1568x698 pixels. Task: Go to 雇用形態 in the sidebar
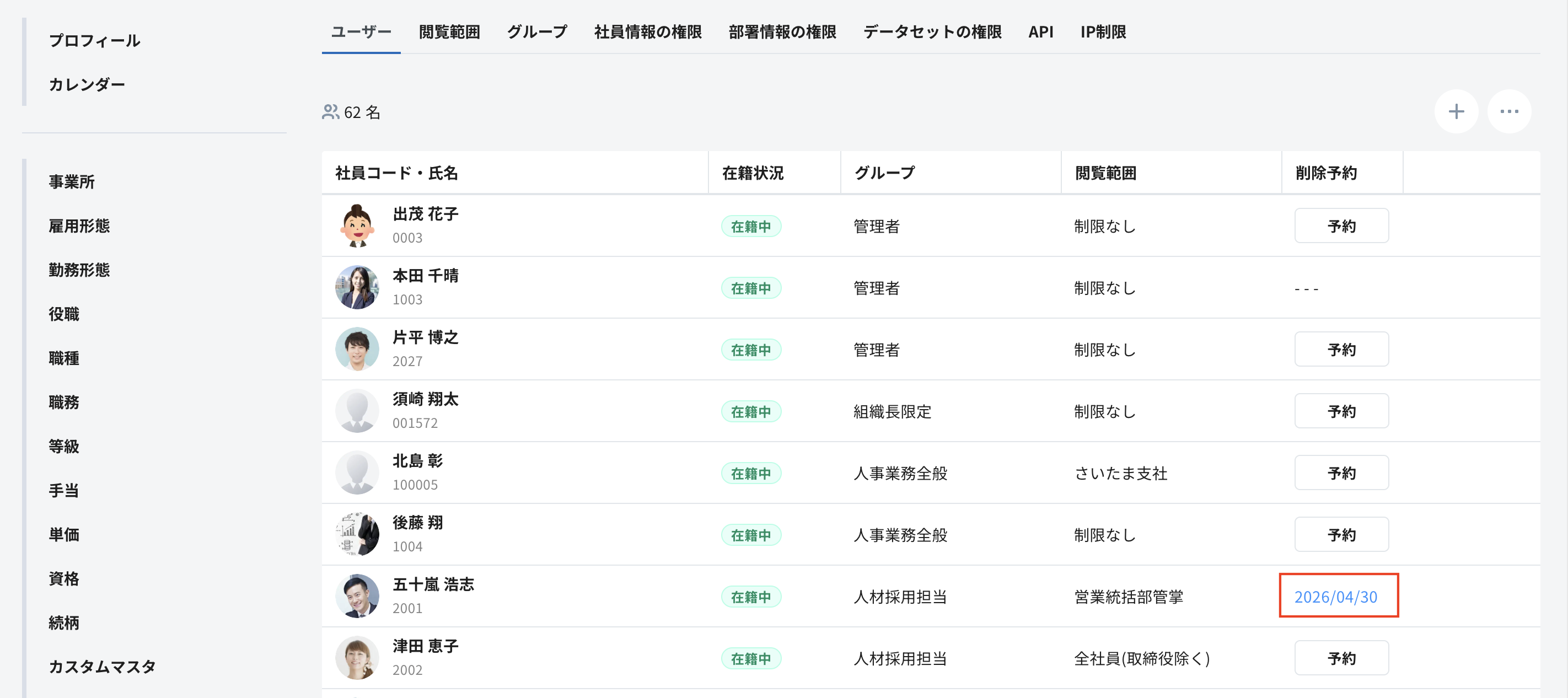79,225
